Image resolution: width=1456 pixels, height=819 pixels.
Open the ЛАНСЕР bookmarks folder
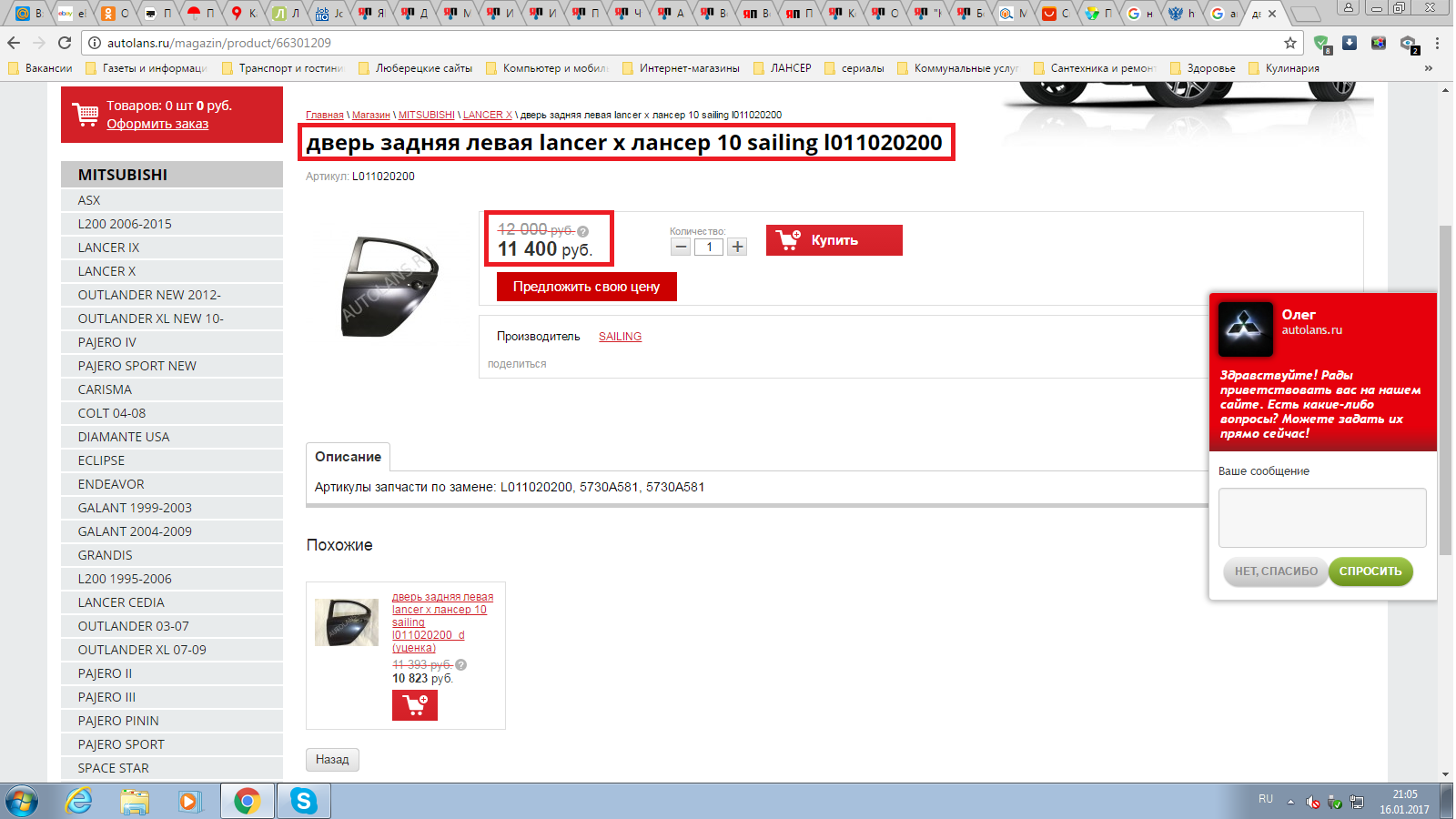[x=783, y=68]
